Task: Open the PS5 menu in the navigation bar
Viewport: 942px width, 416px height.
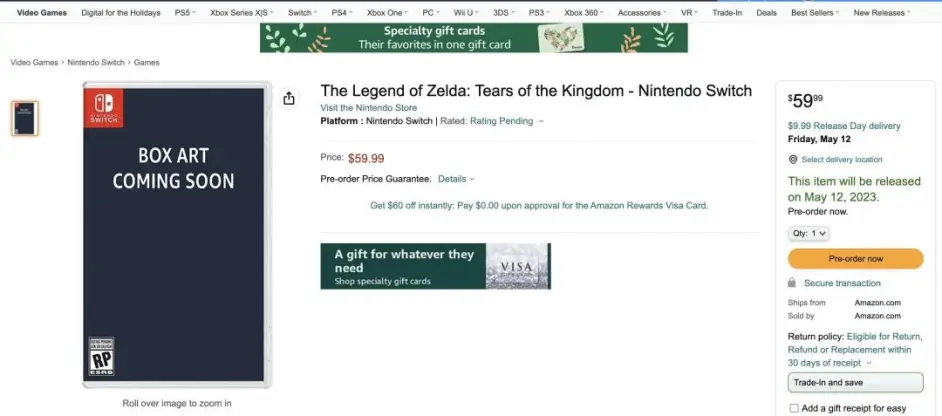Action: click(185, 13)
